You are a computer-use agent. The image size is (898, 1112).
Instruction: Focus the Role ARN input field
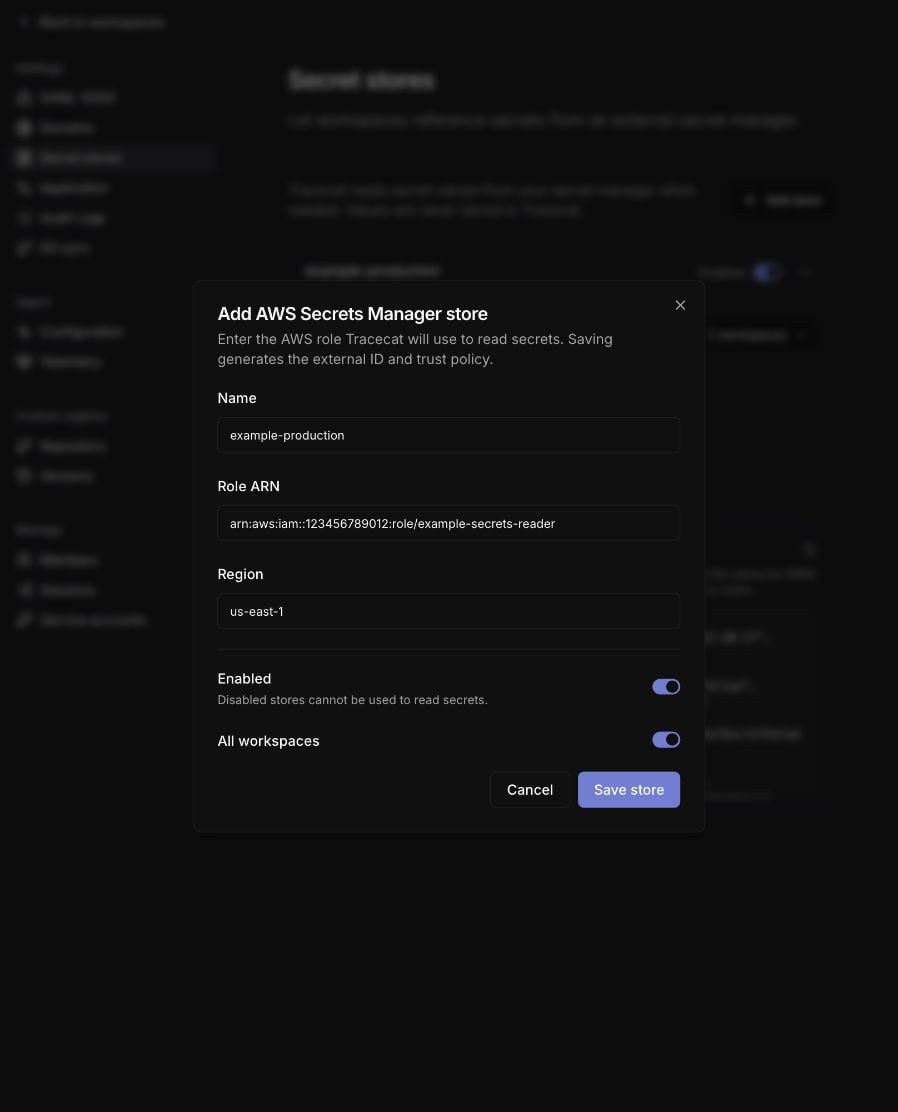(448, 523)
